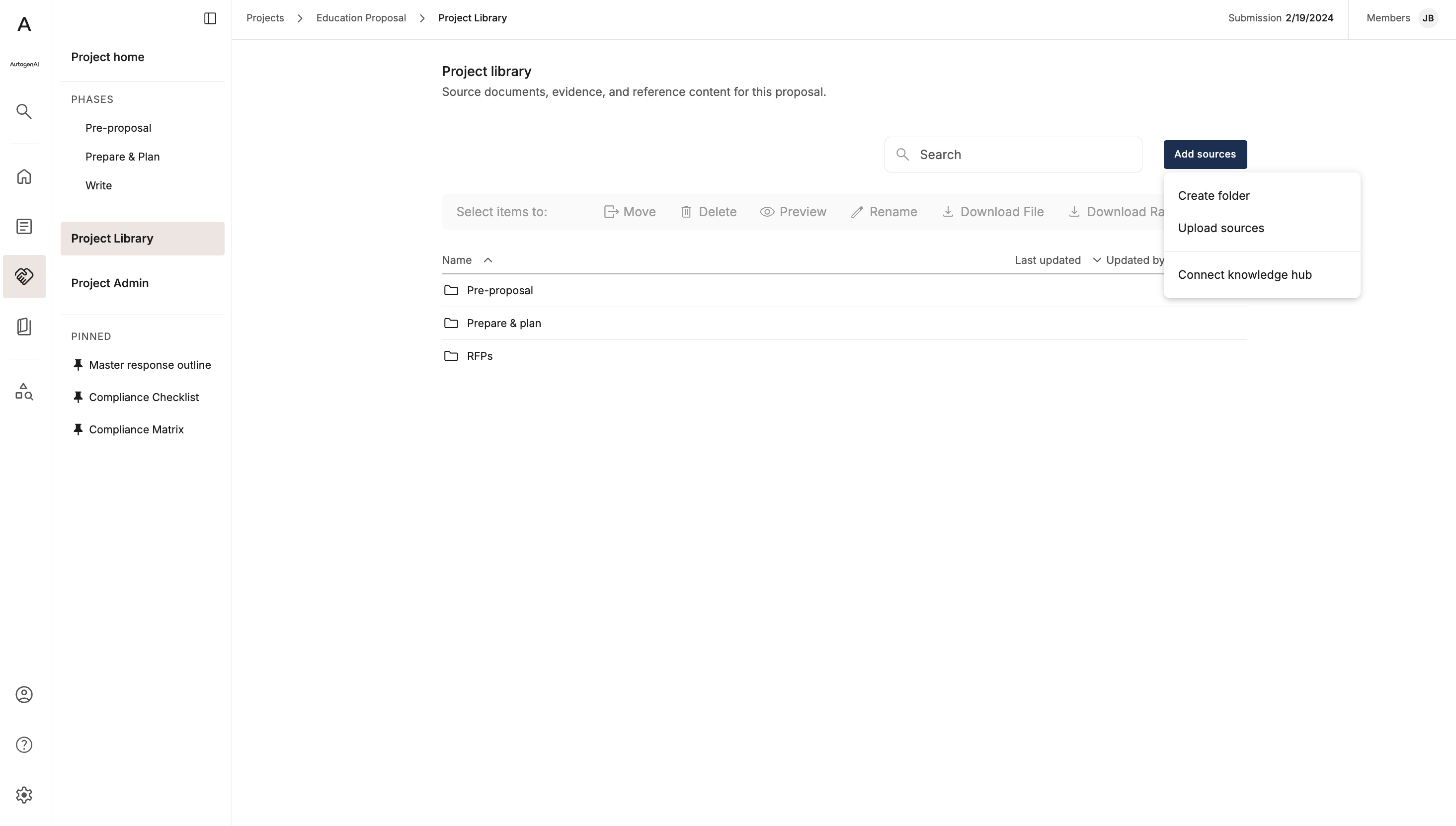Screen dimensions: 1456x826
Task: Select the Prepare & Plan phase
Action: tap(123, 157)
